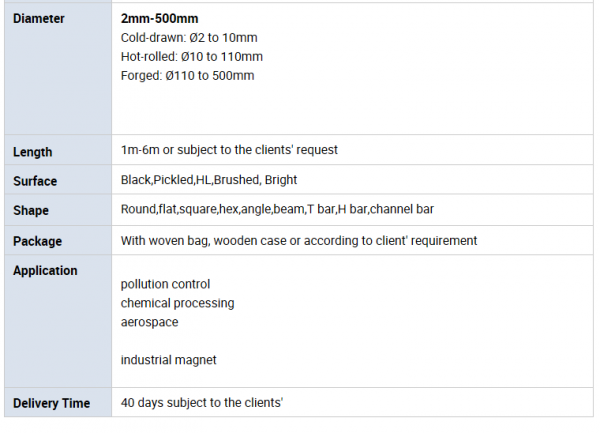The width and height of the screenshot is (600, 433).
Task: Click the Round, flat, square shape list text
Action: coord(276,209)
